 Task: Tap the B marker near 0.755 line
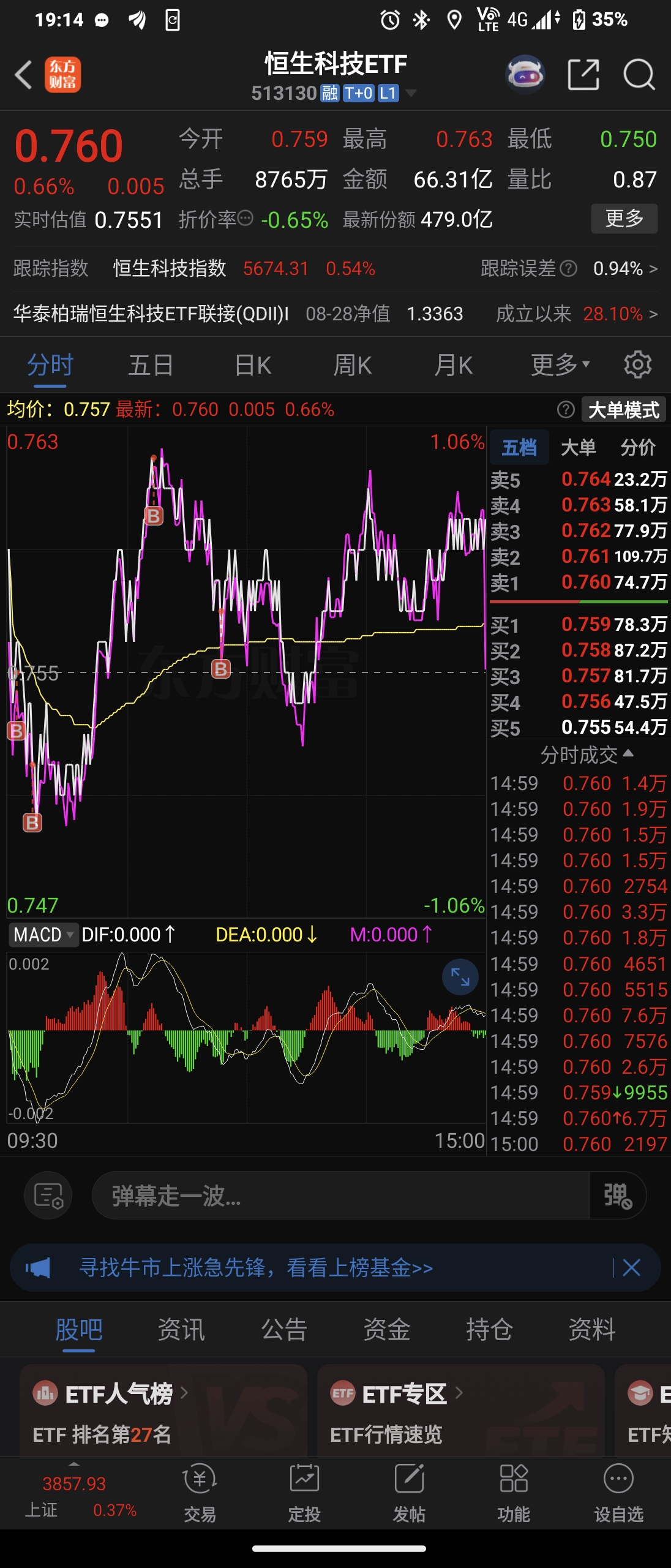tap(221, 669)
